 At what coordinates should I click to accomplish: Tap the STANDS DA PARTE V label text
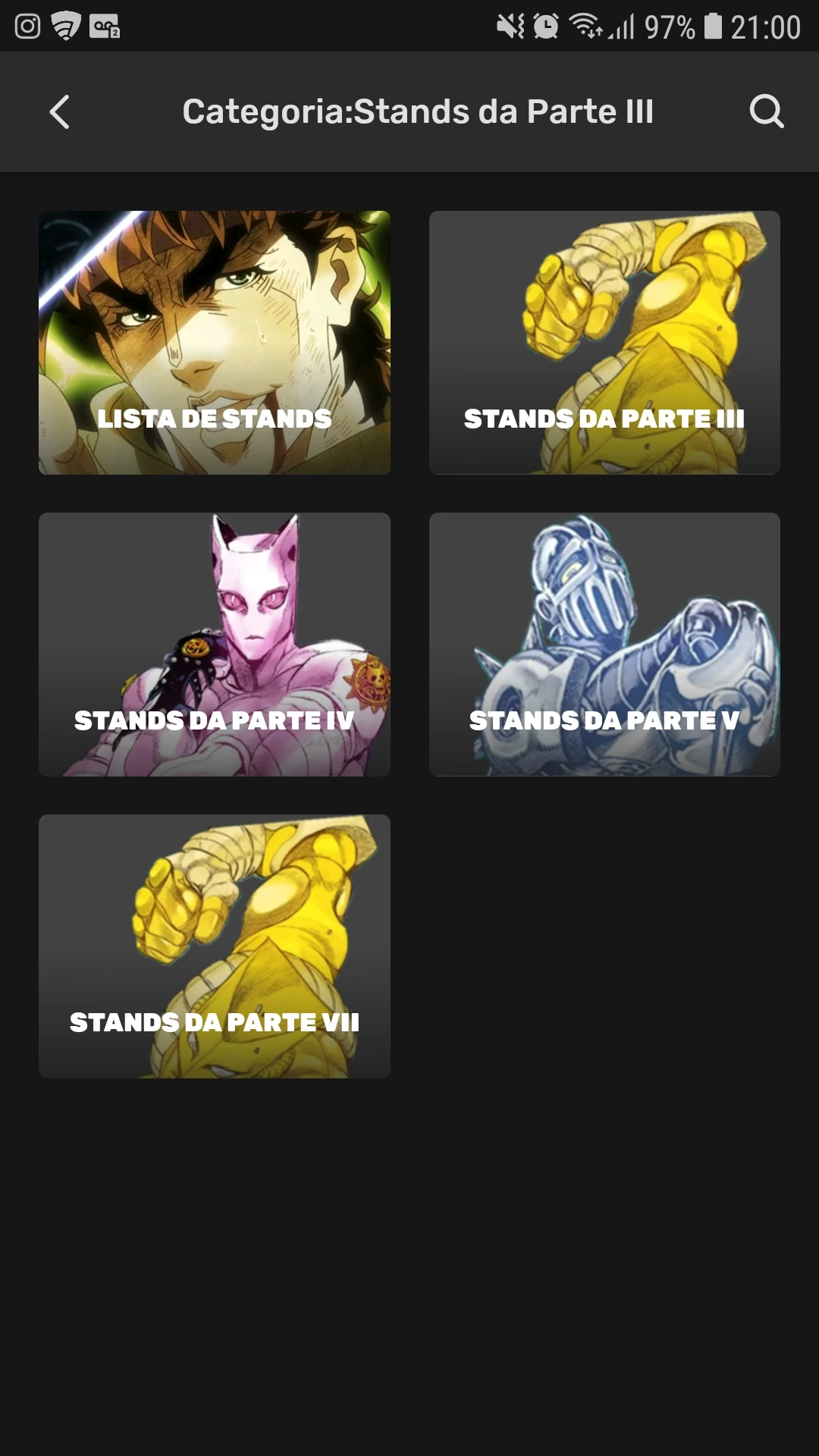(x=604, y=720)
